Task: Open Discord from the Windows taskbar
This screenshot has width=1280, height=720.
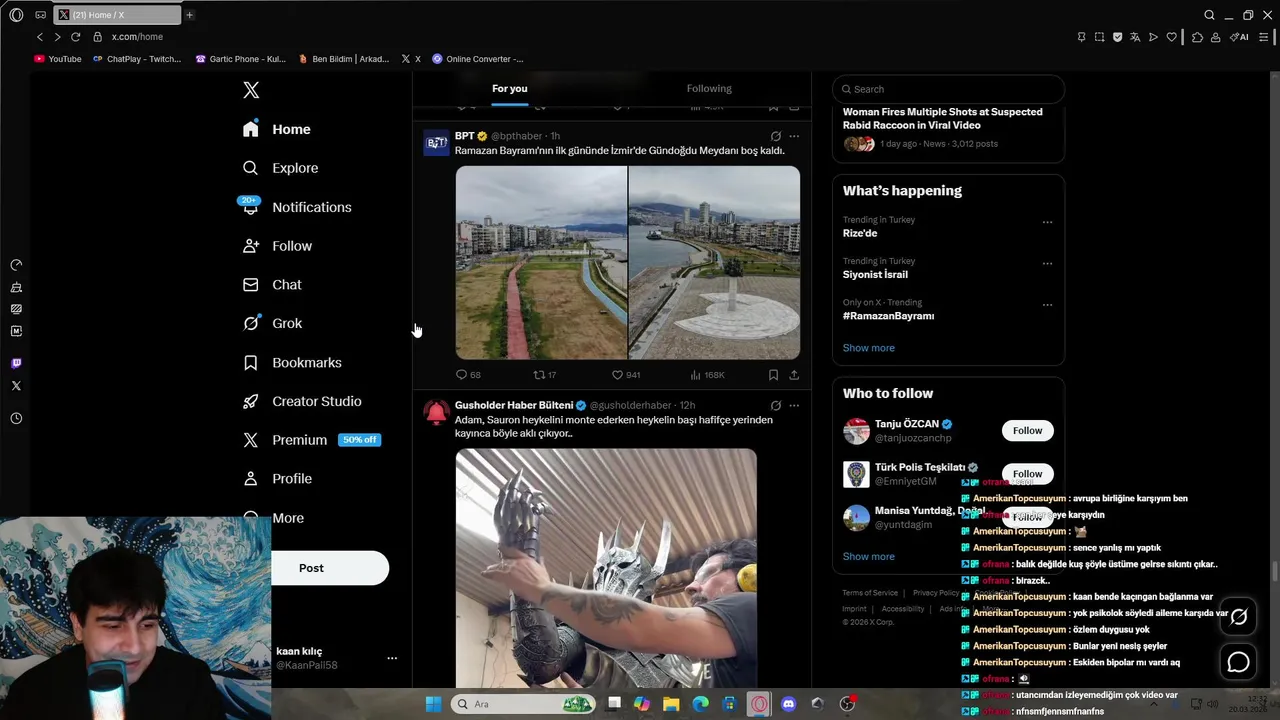Action: (788, 704)
